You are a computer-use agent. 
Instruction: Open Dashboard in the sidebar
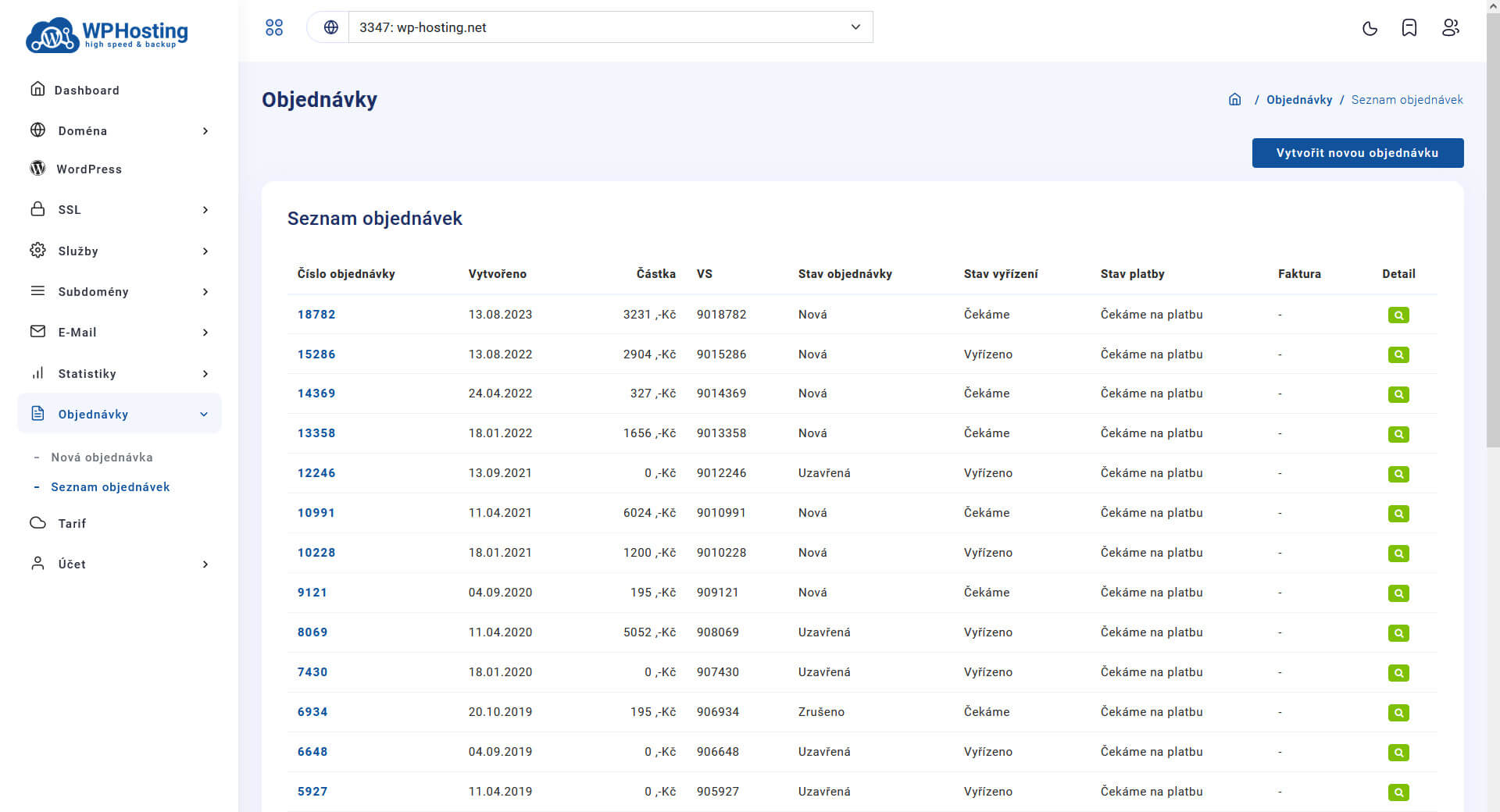coord(87,91)
